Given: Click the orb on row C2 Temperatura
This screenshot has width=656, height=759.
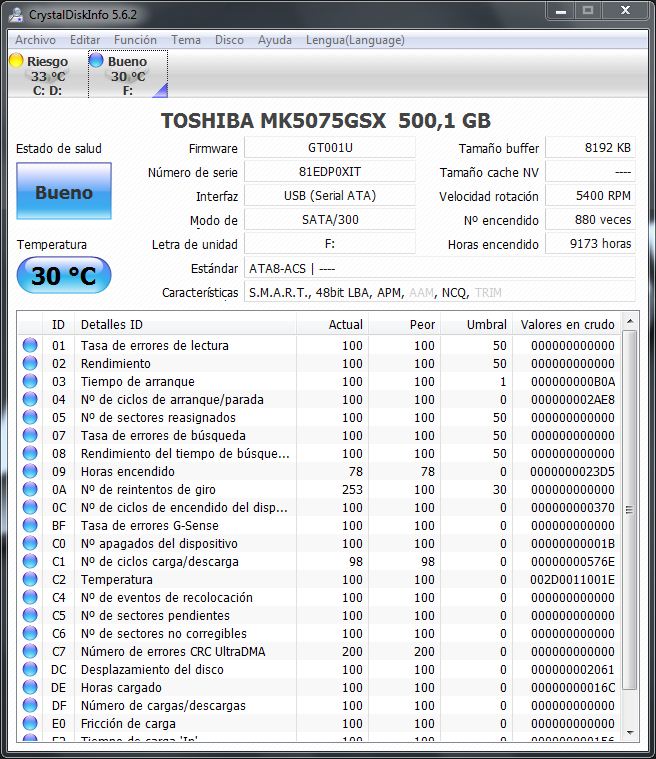Looking at the screenshot, I should [x=30, y=579].
